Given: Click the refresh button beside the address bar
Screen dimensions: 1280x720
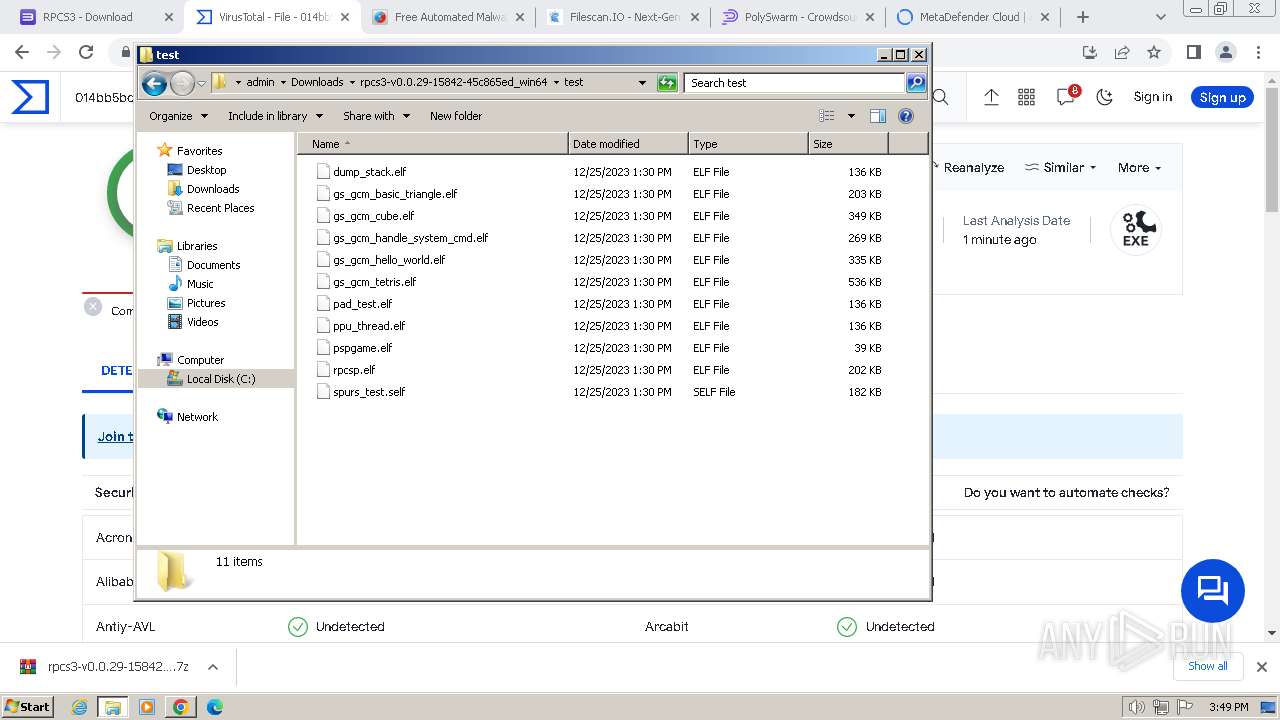Looking at the screenshot, I should coord(667,83).
